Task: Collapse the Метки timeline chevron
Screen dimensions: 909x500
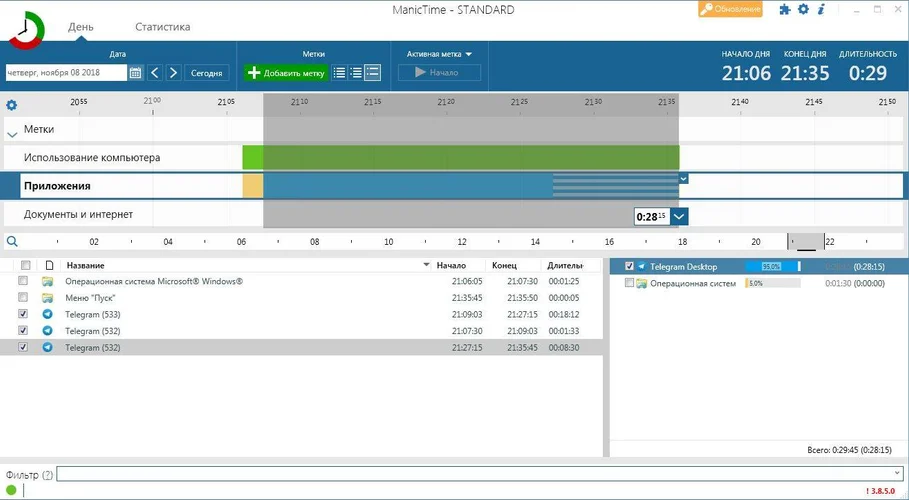Action: 12,134
